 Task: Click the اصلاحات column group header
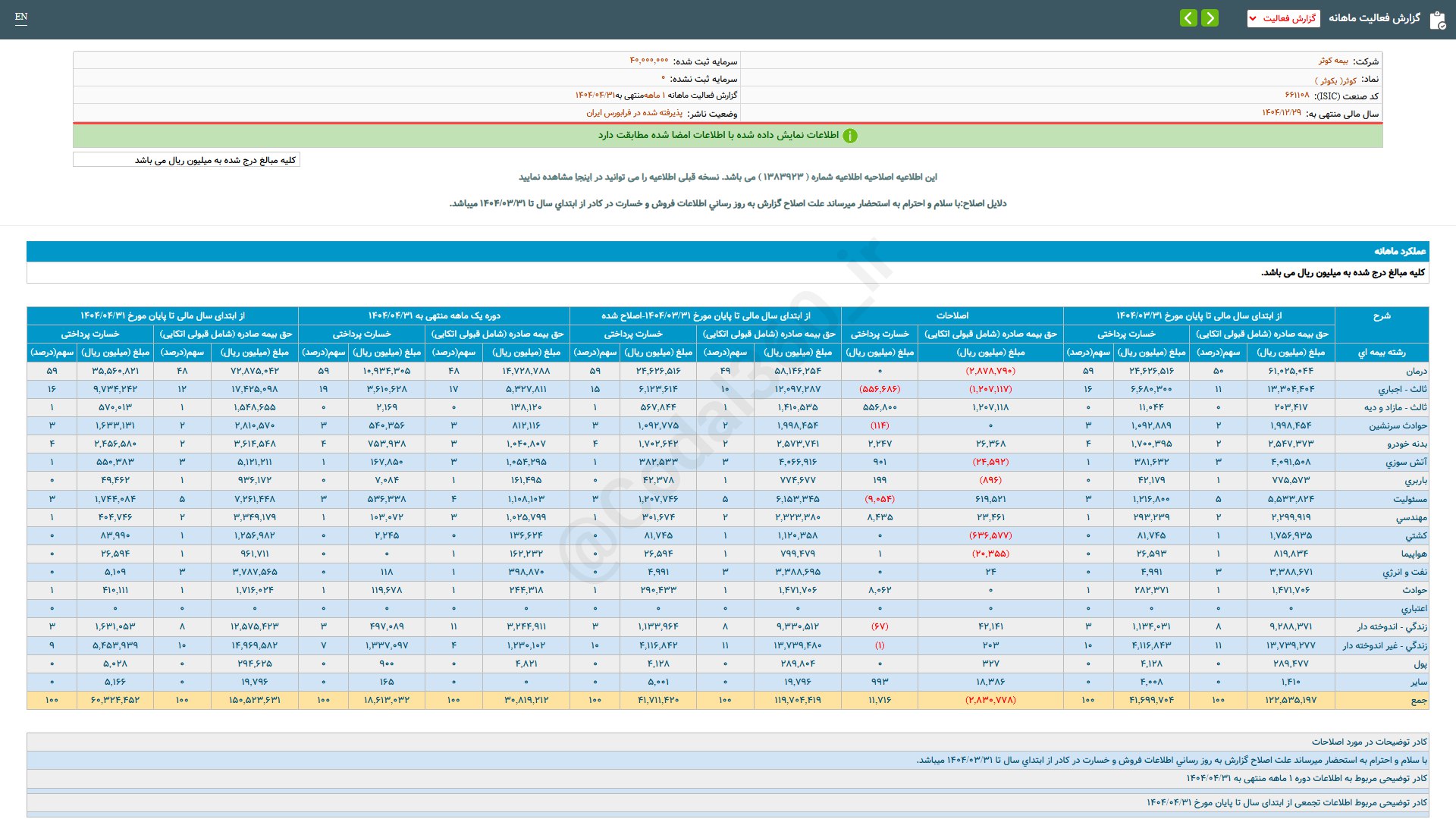(952, 315)
